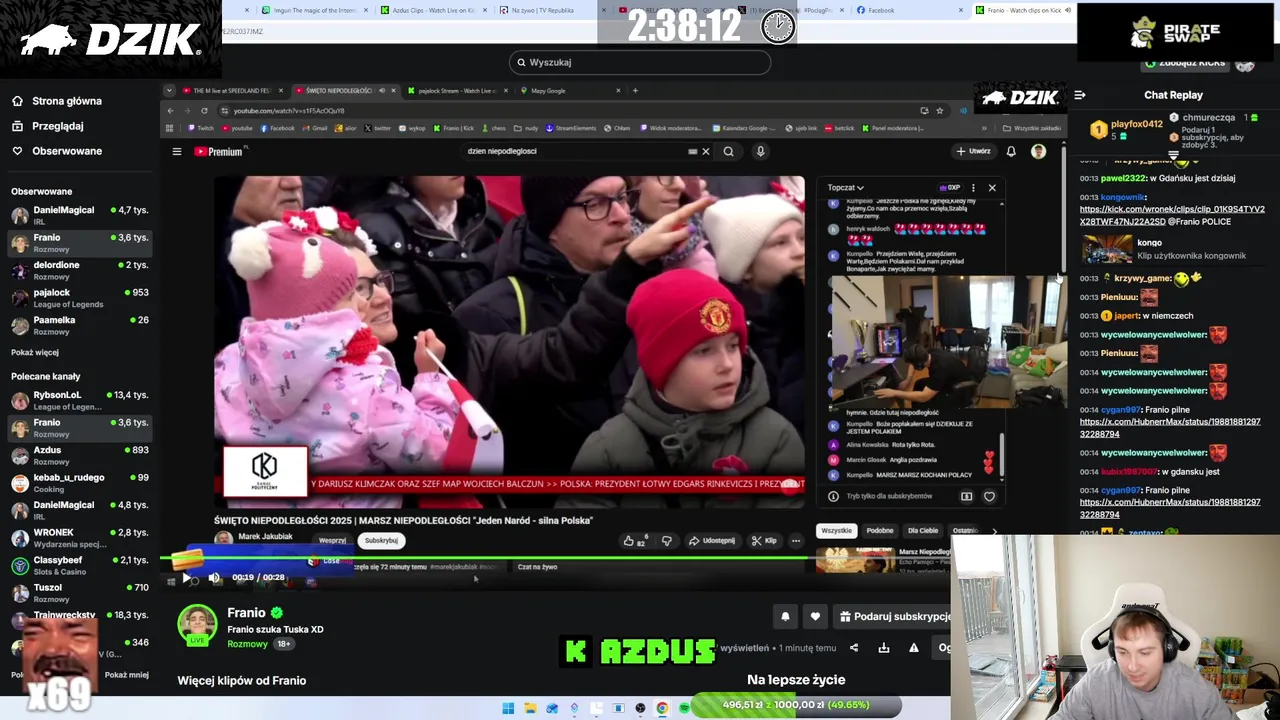
Task: Create clip with Klip scissors
Action: (x=764, y=541)
